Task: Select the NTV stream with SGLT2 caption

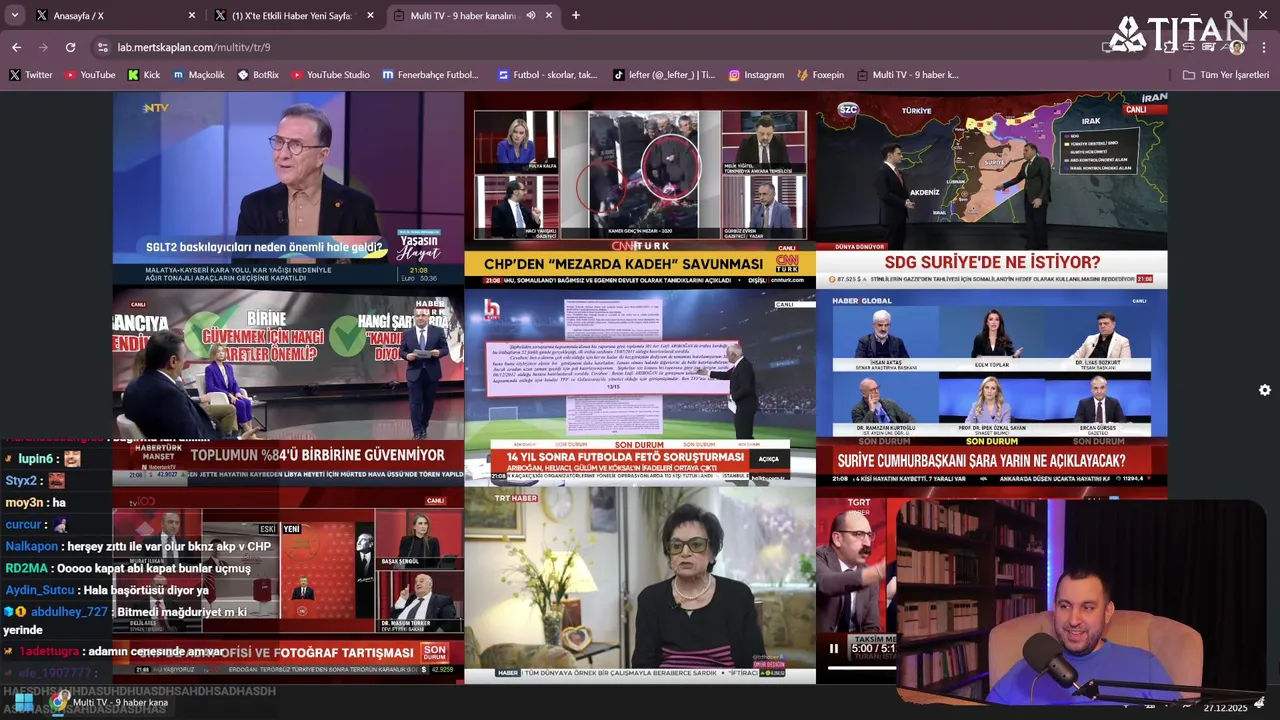Action: pos(288,189)
